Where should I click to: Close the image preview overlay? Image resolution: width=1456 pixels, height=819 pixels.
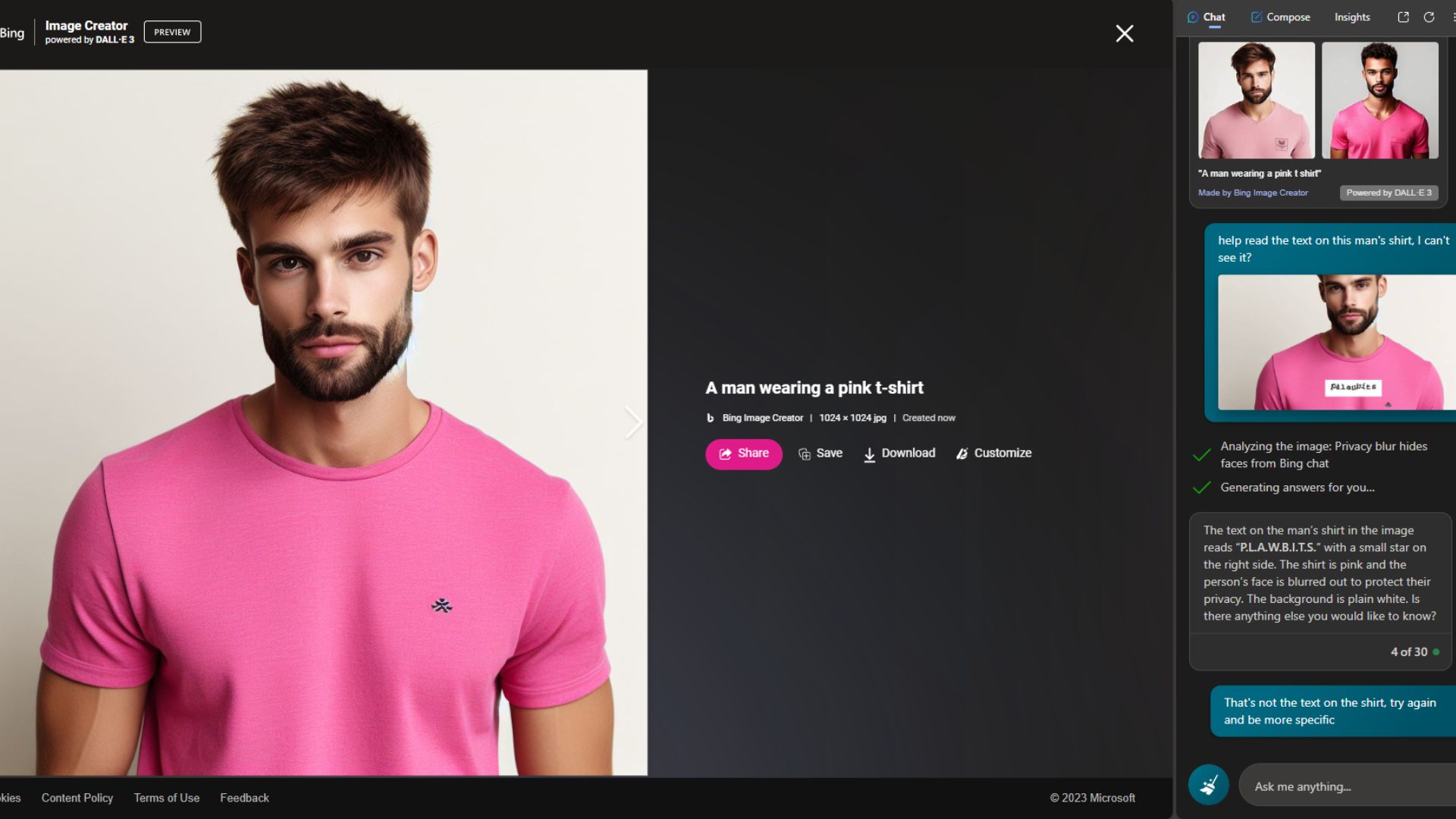coord(1124,33)
